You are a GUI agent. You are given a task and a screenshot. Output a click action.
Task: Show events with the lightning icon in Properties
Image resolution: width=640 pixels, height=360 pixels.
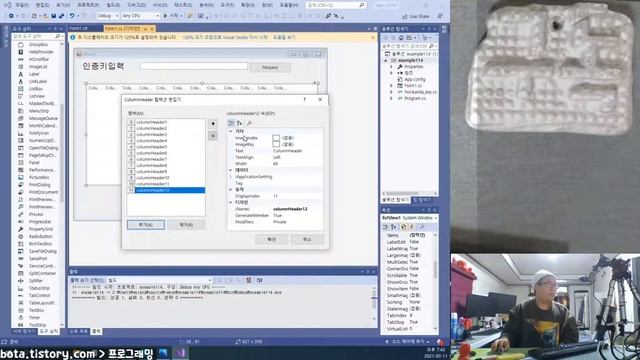(x=412, y=227)
